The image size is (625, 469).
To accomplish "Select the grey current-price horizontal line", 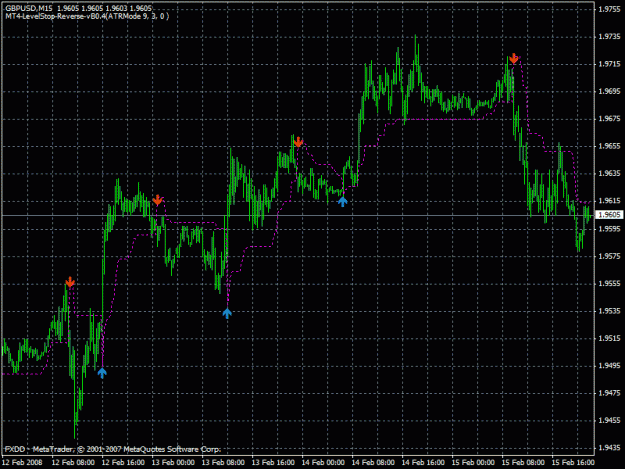I will tap(298, 216).
